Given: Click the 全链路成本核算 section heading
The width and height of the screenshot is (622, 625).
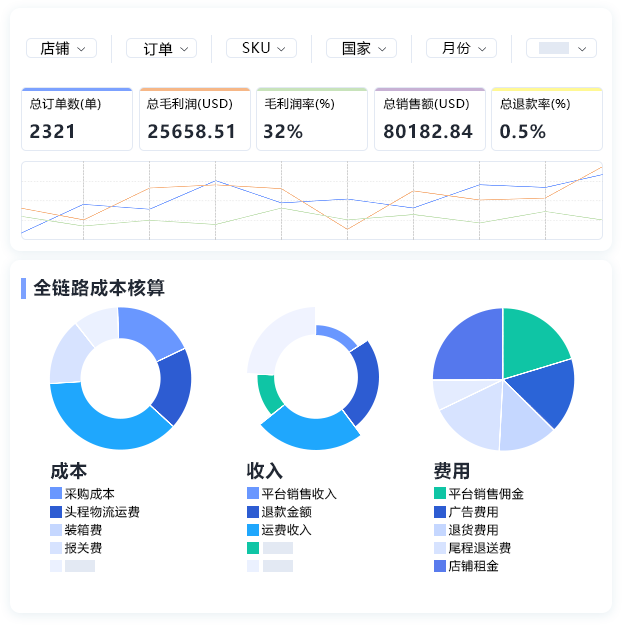Looking at the screenshot, I should pyautogui.click(x=99, y=288).
